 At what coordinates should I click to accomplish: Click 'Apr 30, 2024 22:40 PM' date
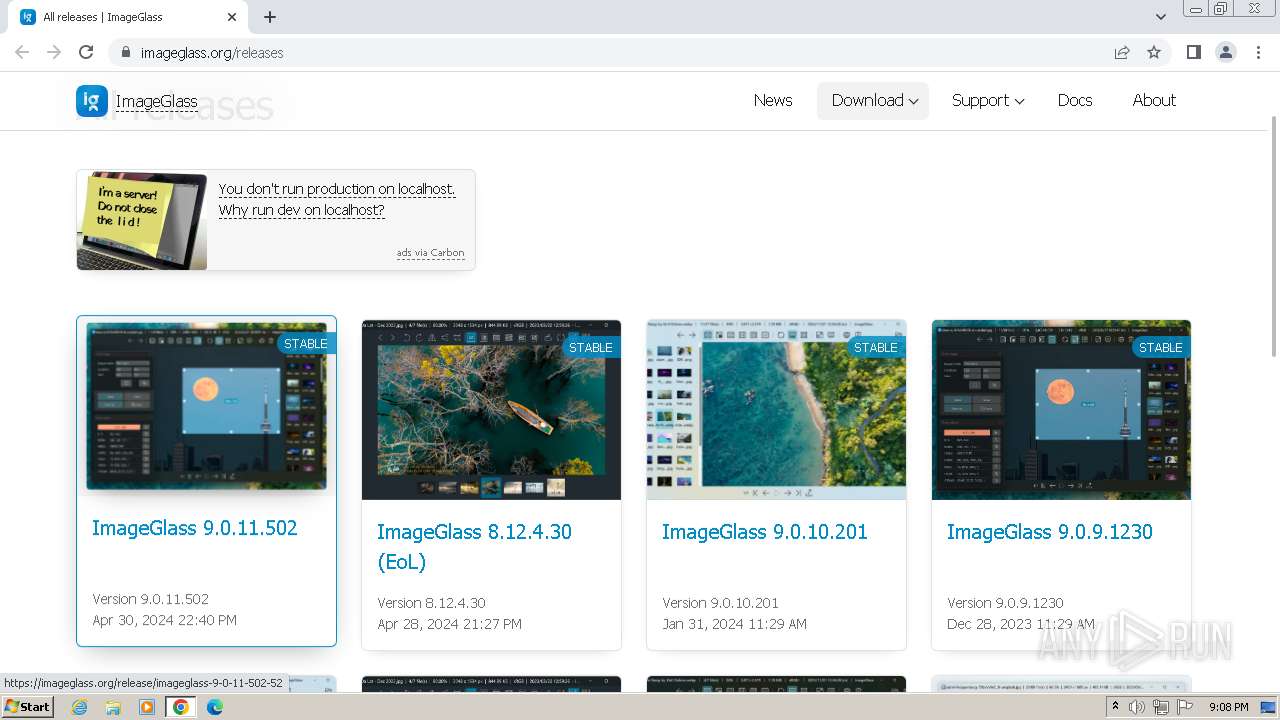(165, 620)
